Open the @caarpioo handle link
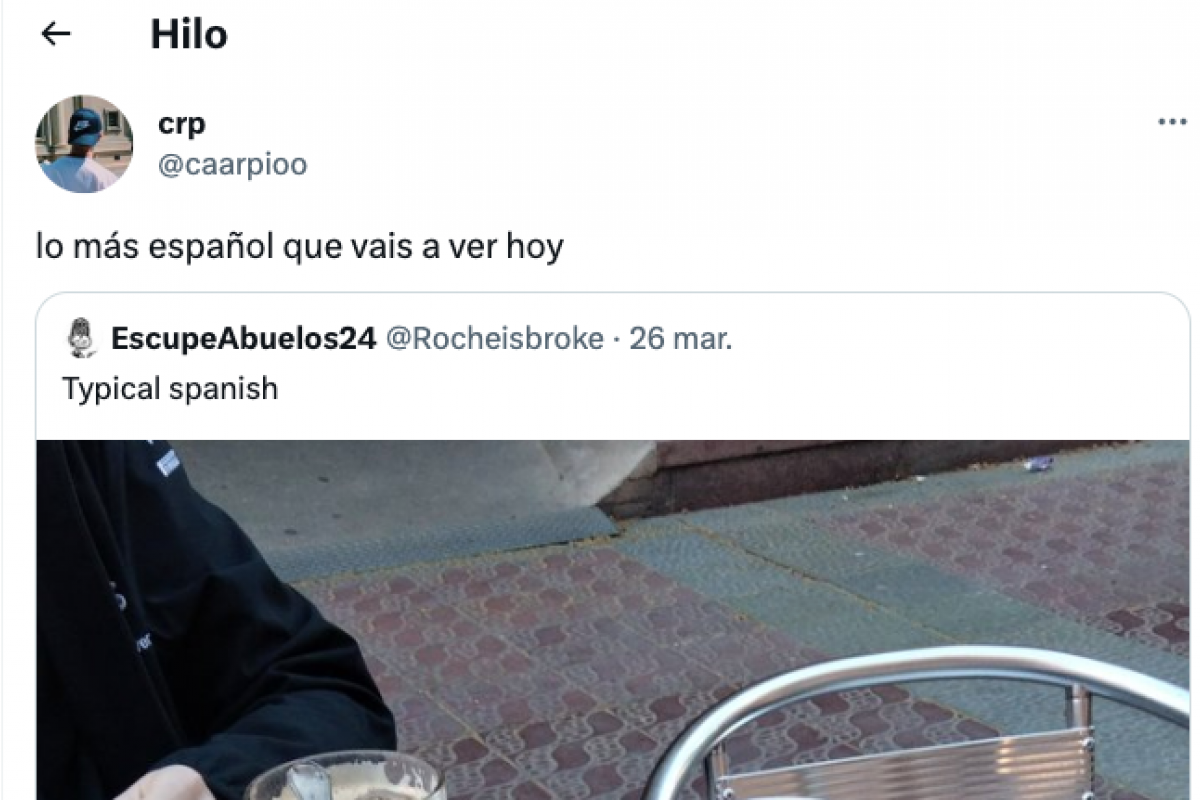Viewport: 1200px width, 800px height. click(233, 164)
